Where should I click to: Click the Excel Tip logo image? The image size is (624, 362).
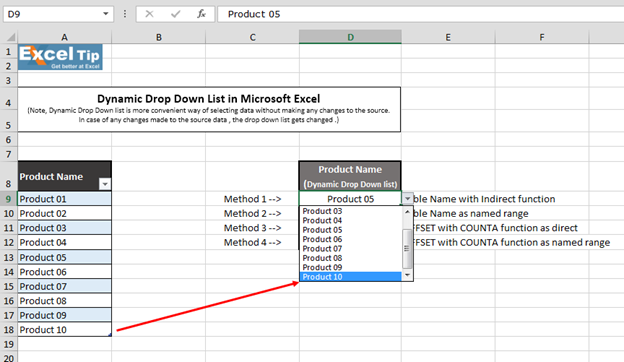pyautogui.click(x=60, y=57)
